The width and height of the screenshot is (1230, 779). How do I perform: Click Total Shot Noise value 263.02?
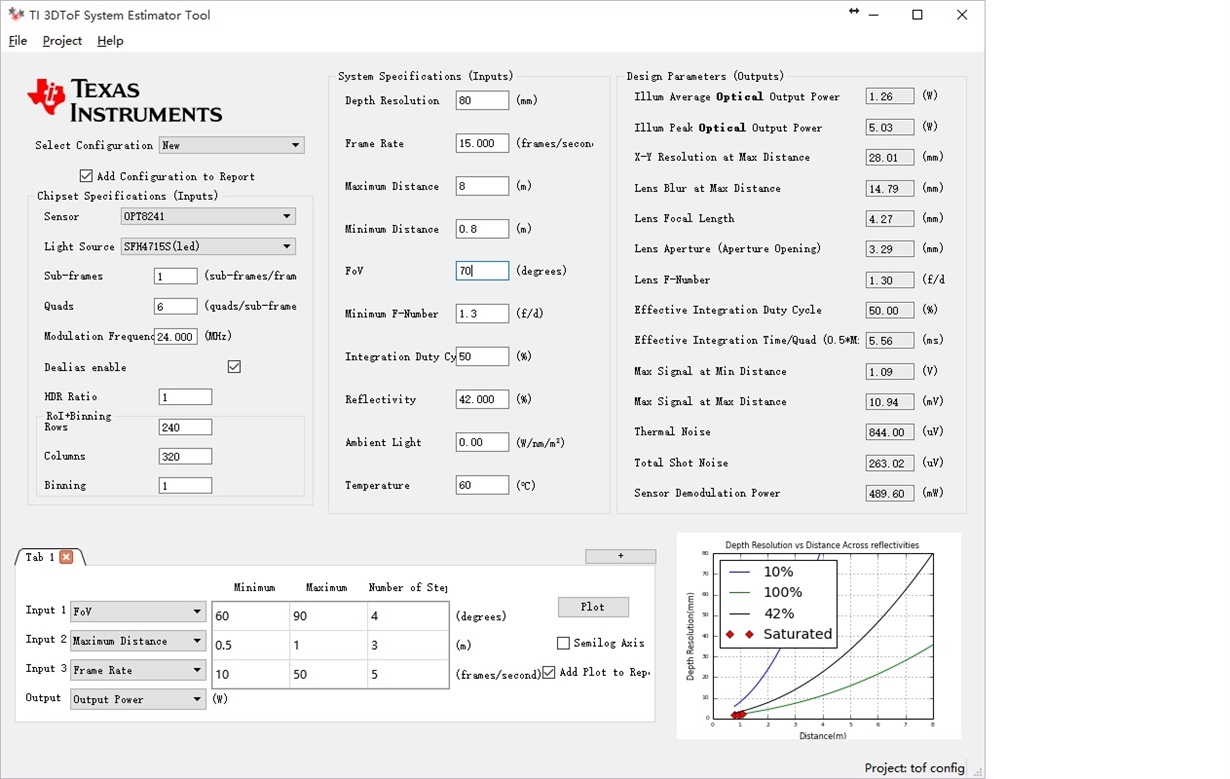coord(890,463)
